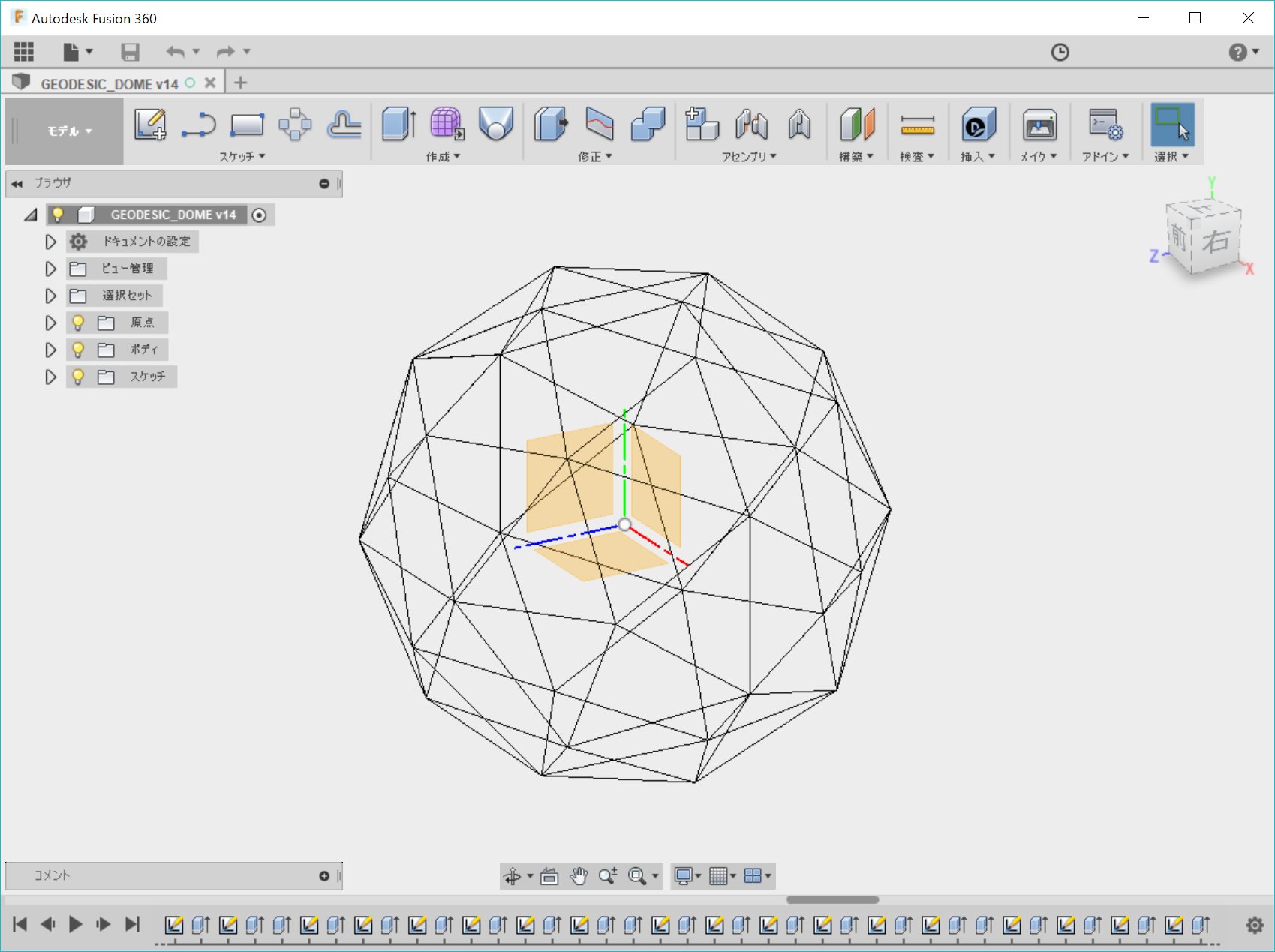Viewport: 1275px width, 952px height.
Task: Select the Extrude tool
Action: click(x=398, y=124)
